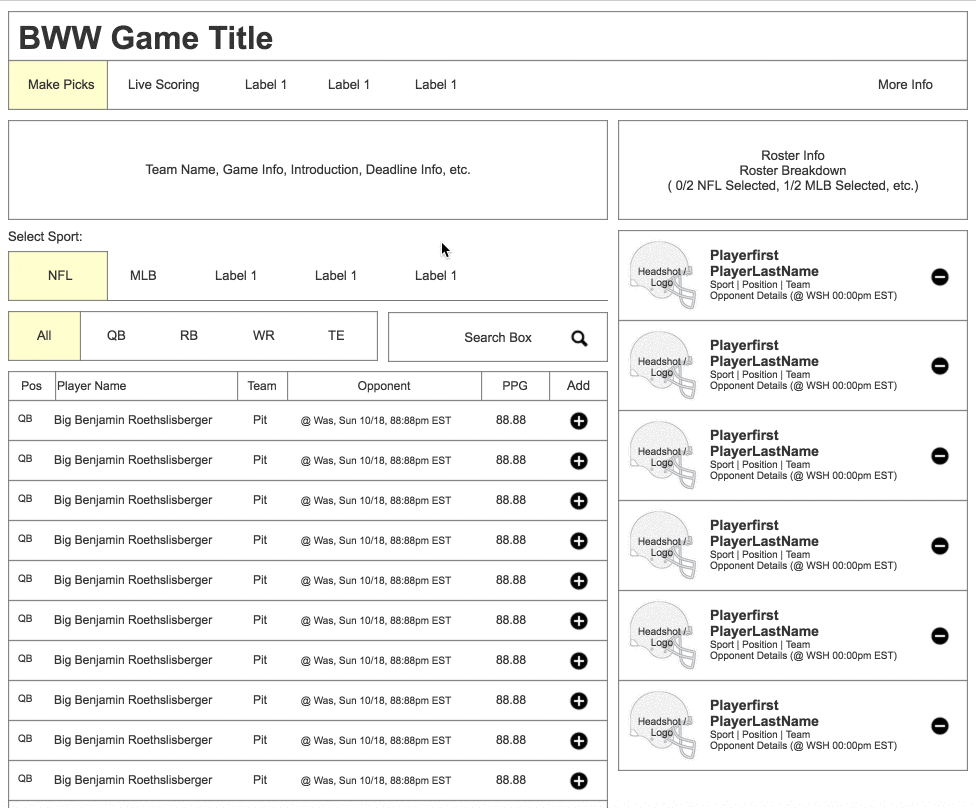Click the search magnifying glass icon
This screenshot has width=976, height=808.
(x=579, y=338)
